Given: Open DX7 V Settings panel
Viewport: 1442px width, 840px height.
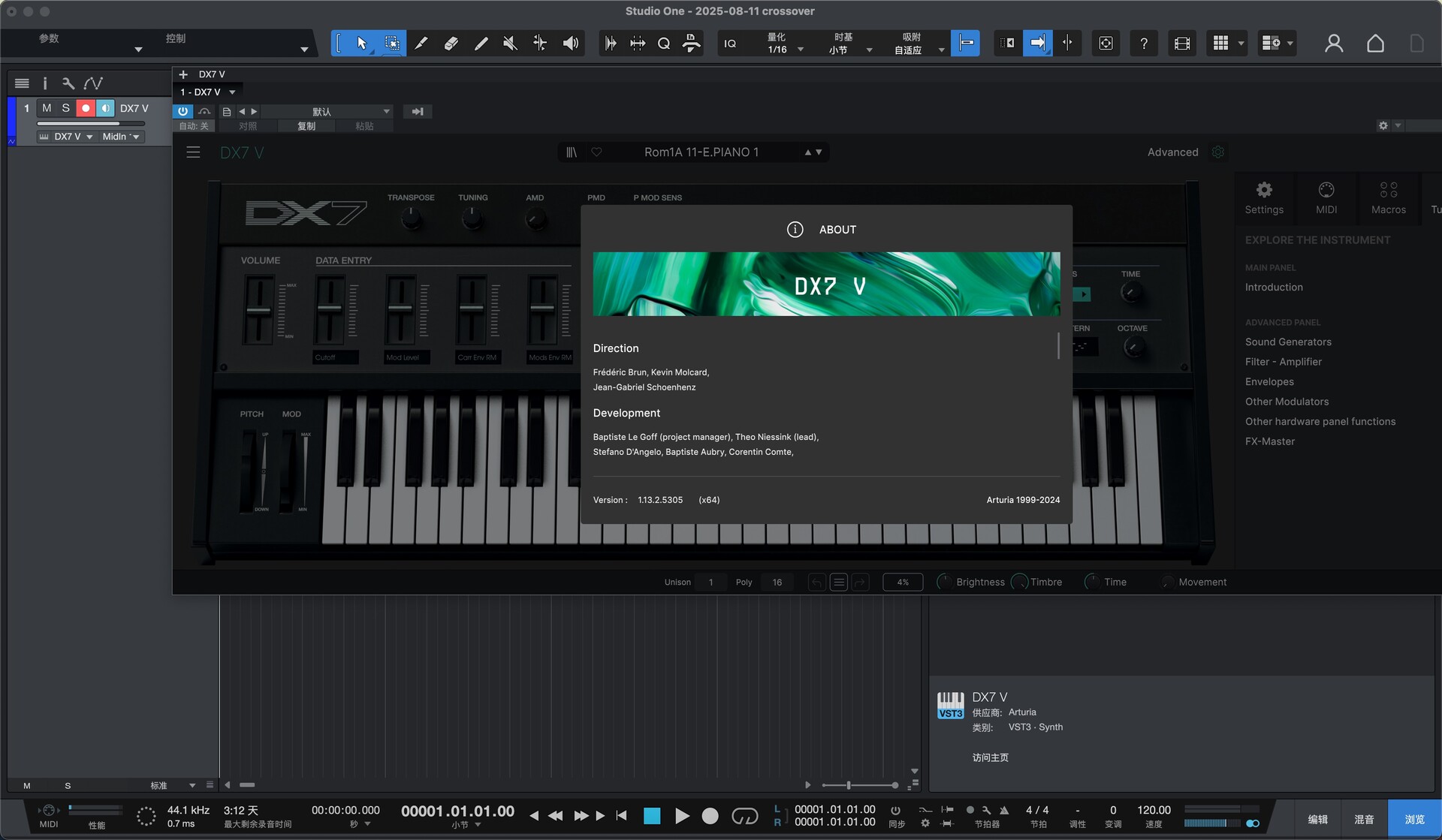Looking at the screenshot, I should click(1264, 198).
